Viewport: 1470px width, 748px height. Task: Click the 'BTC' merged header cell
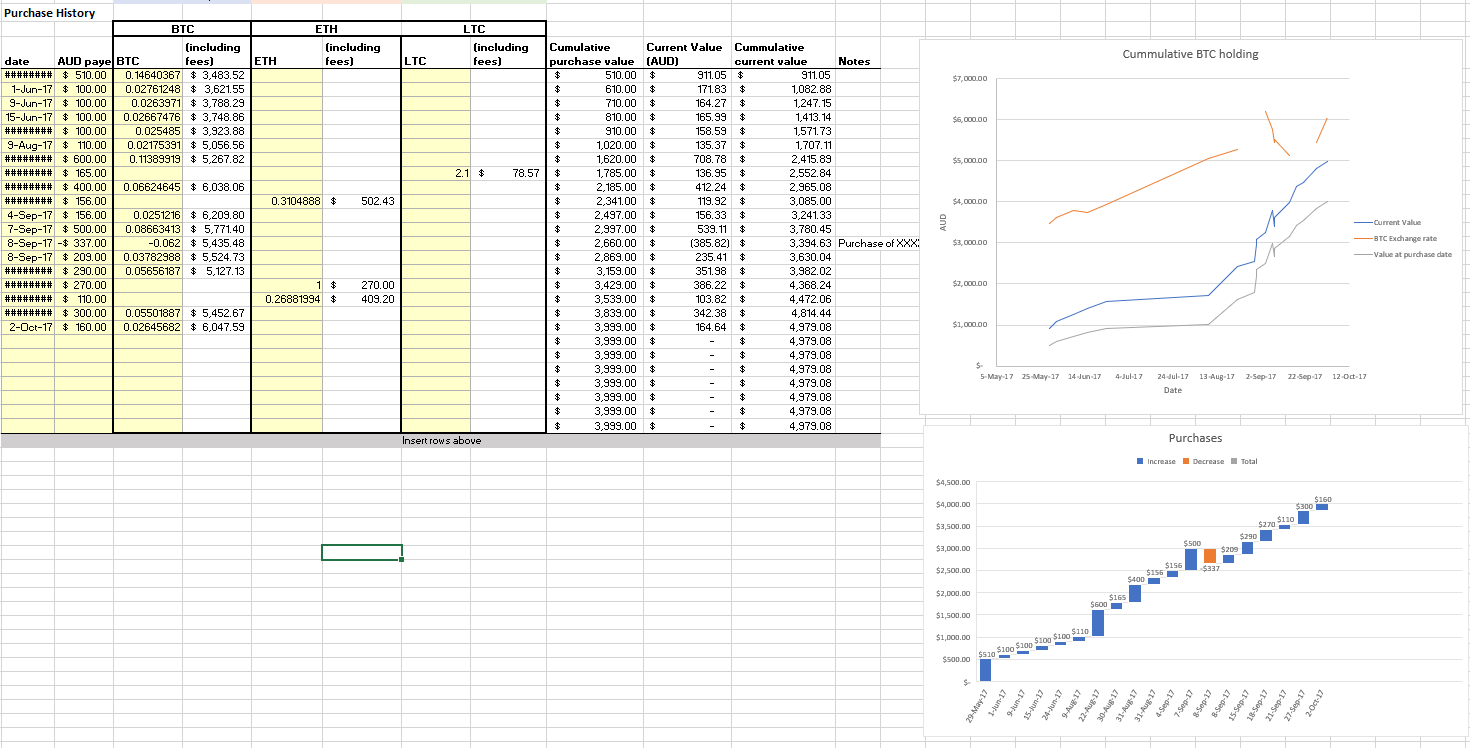click(x=182, y=29)
